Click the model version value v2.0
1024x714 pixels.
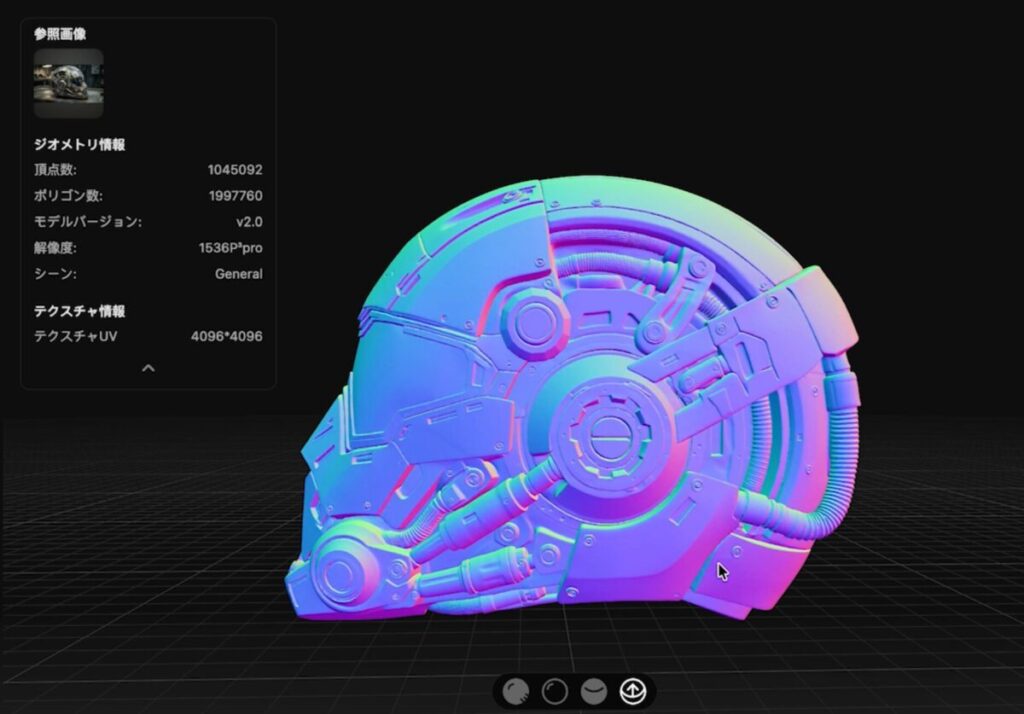(x=249, y=222)
